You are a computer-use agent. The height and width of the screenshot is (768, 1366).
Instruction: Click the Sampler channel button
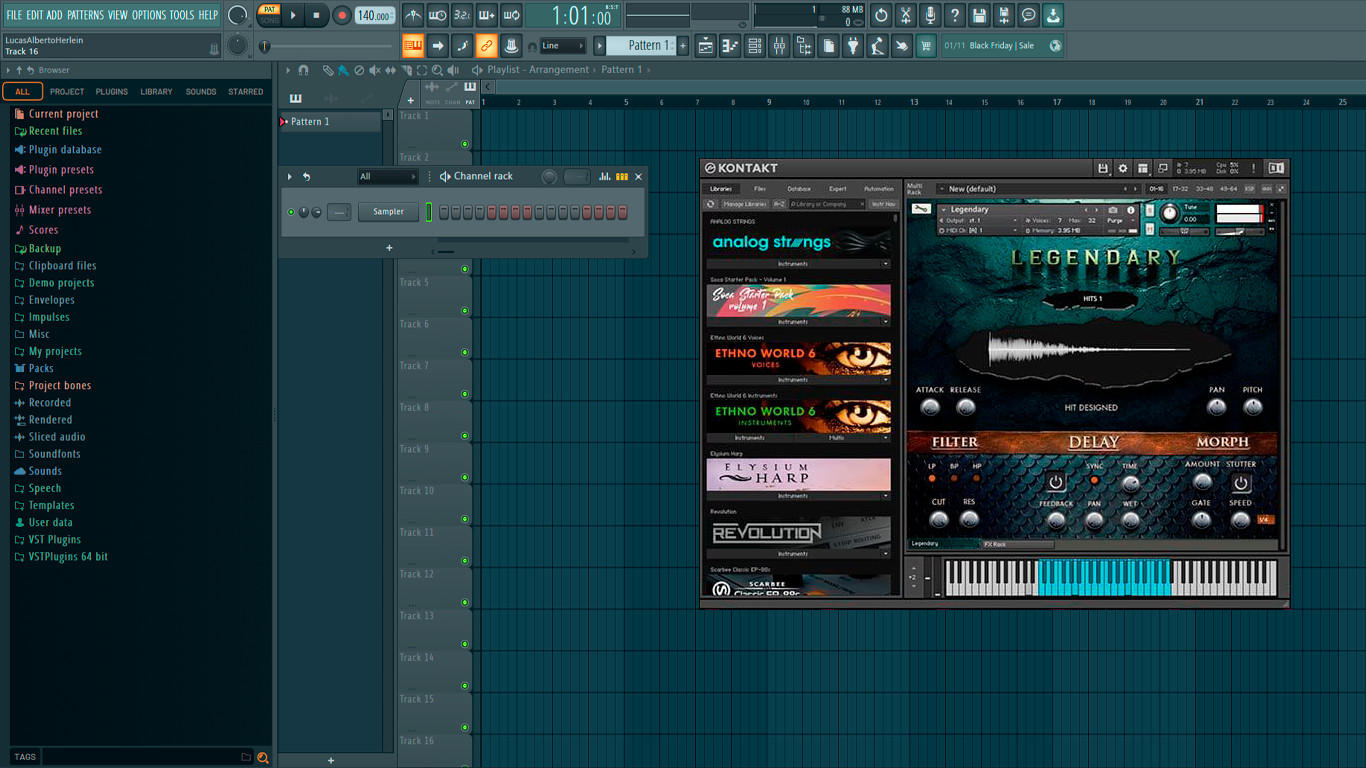tap(389, 212)
